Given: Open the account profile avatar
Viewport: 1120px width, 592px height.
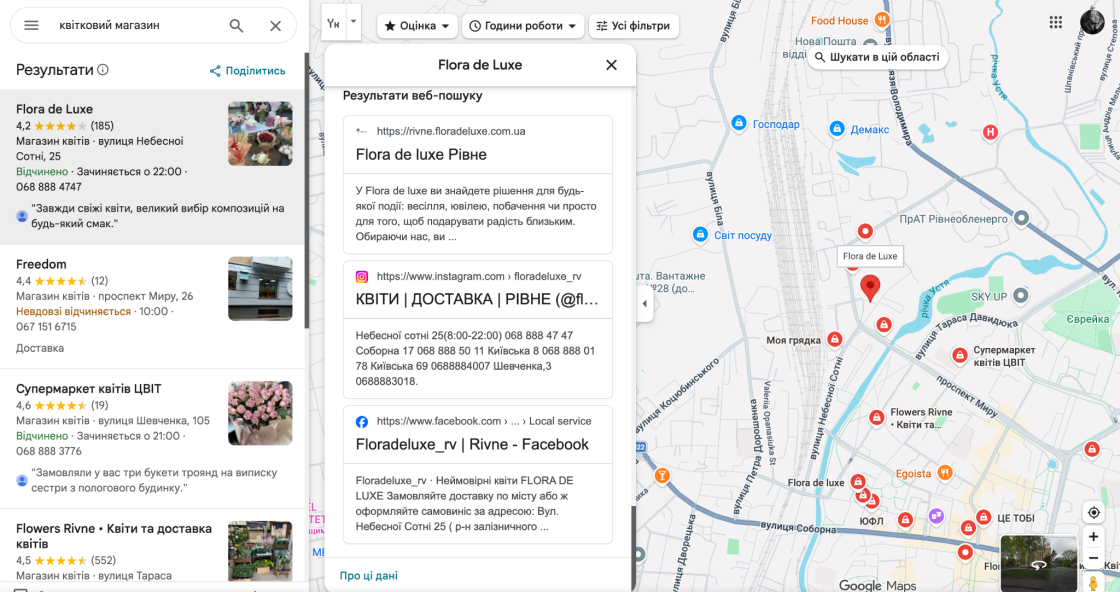Looking at the screenshot, I should click(1092, 22).
